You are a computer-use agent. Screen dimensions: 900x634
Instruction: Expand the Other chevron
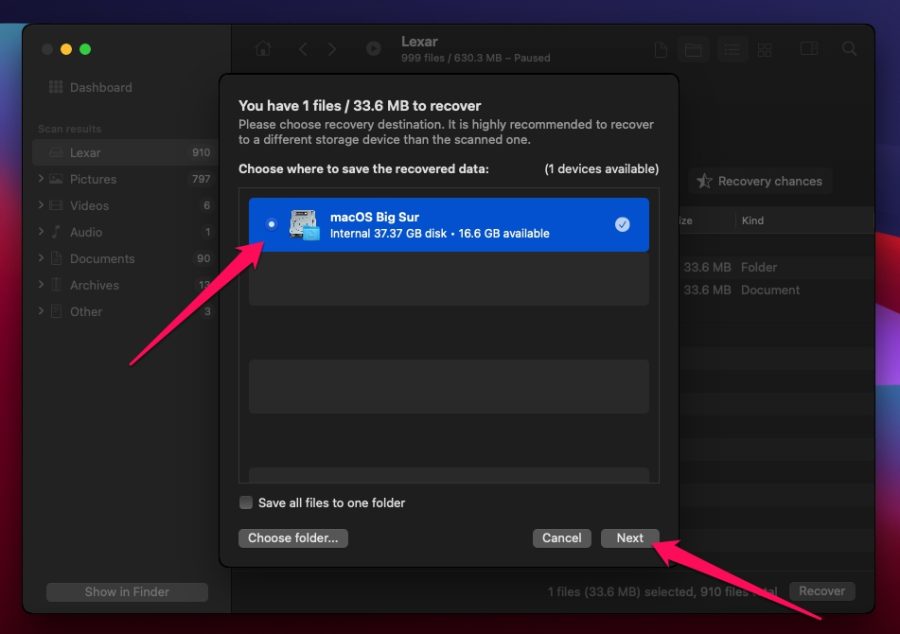click(x=41, y=310)
